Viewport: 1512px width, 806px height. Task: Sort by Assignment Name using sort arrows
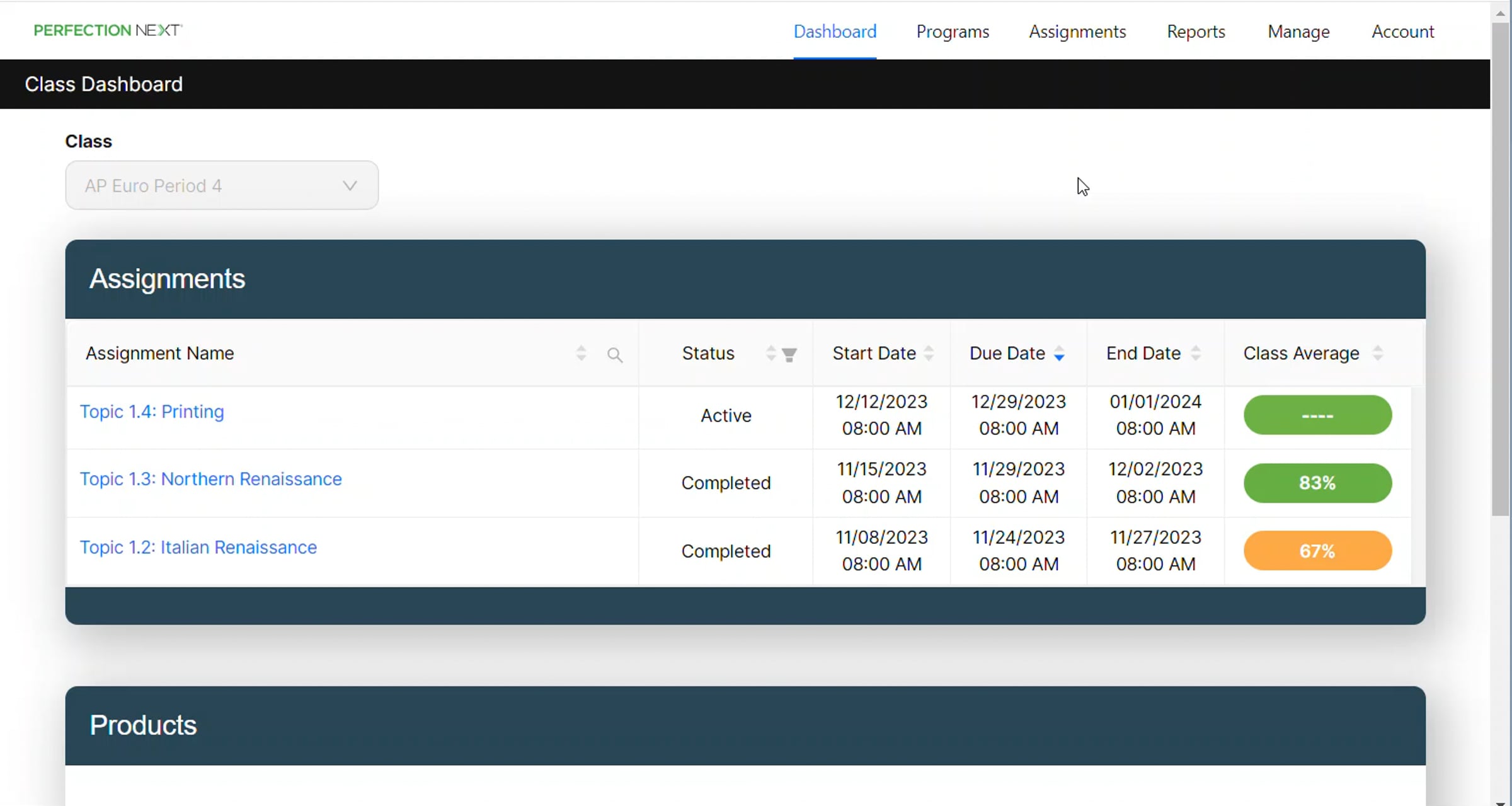(x=581, y=354)
